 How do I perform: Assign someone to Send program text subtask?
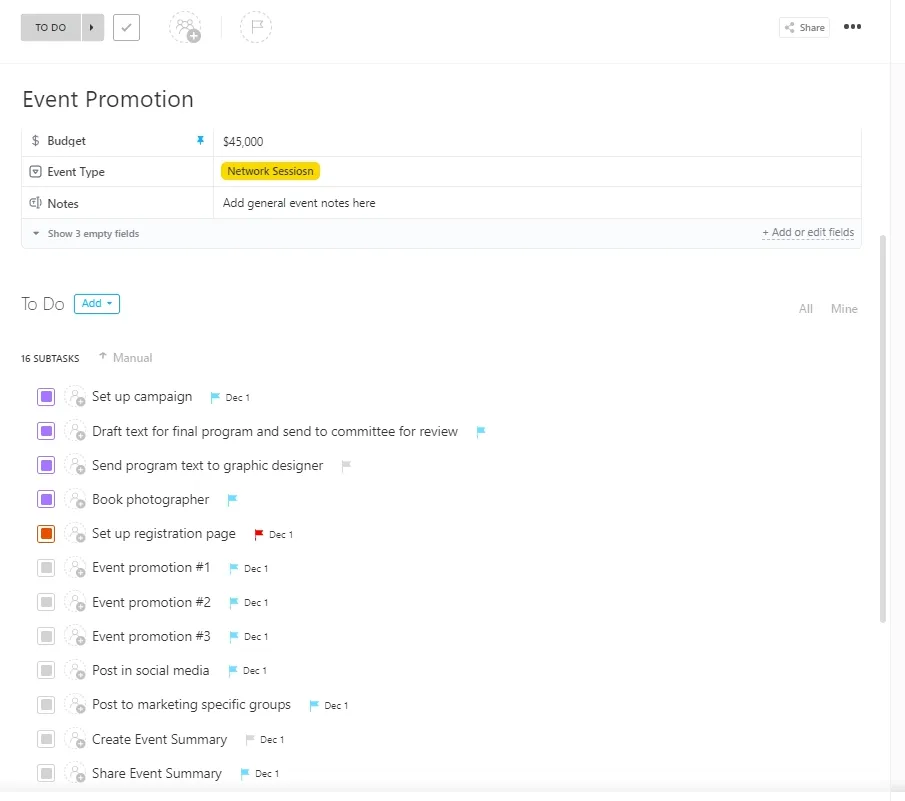pos(76,465)
